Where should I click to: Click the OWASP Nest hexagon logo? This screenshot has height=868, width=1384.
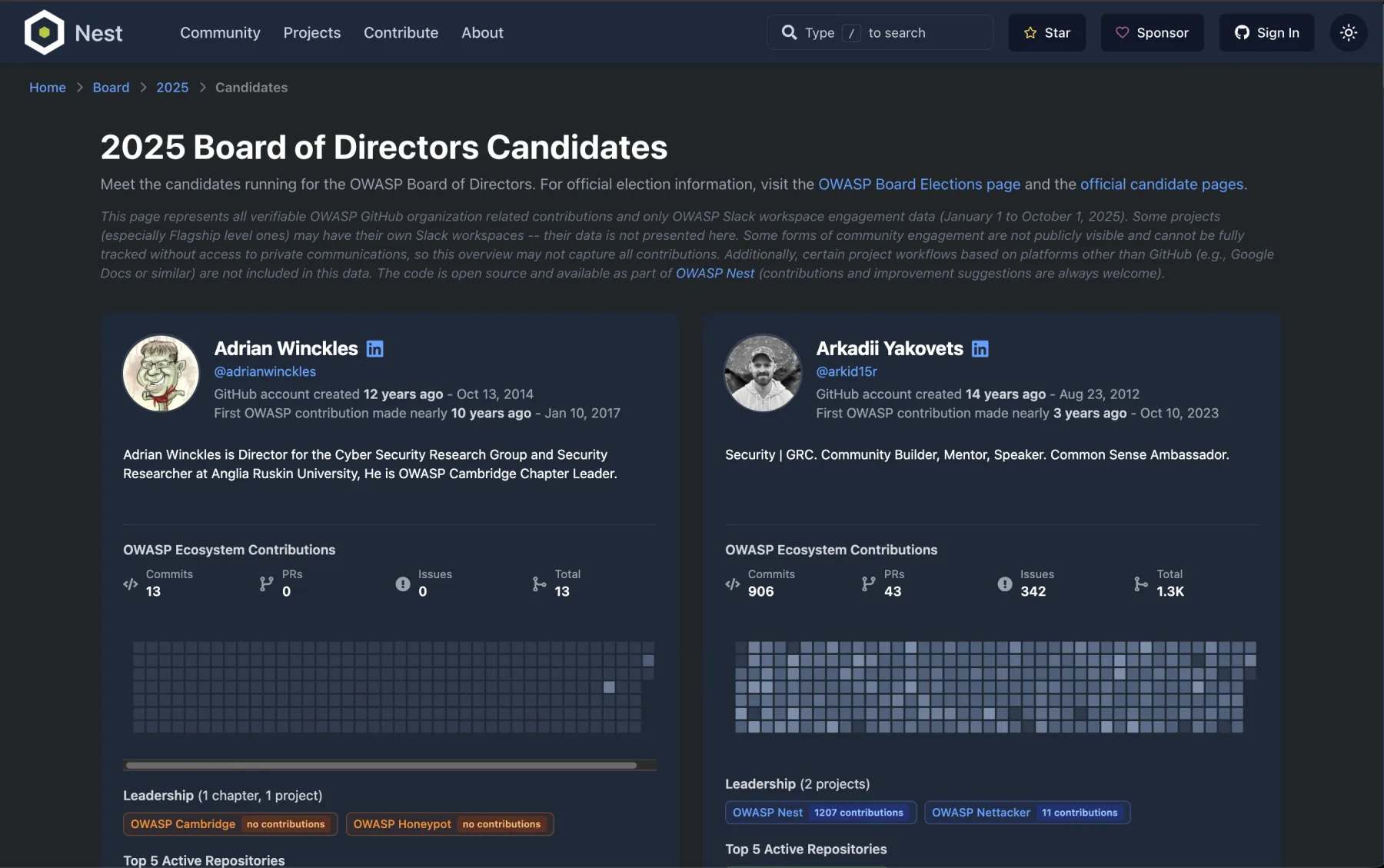tap(45, 32)
